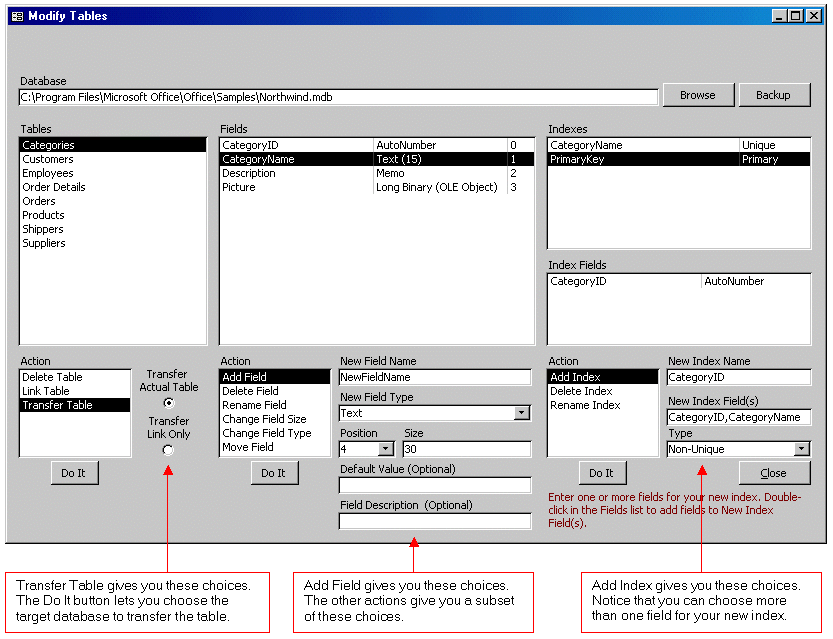Click the Browse button
Screen dimensions: 833x639
tap(697, 95)
